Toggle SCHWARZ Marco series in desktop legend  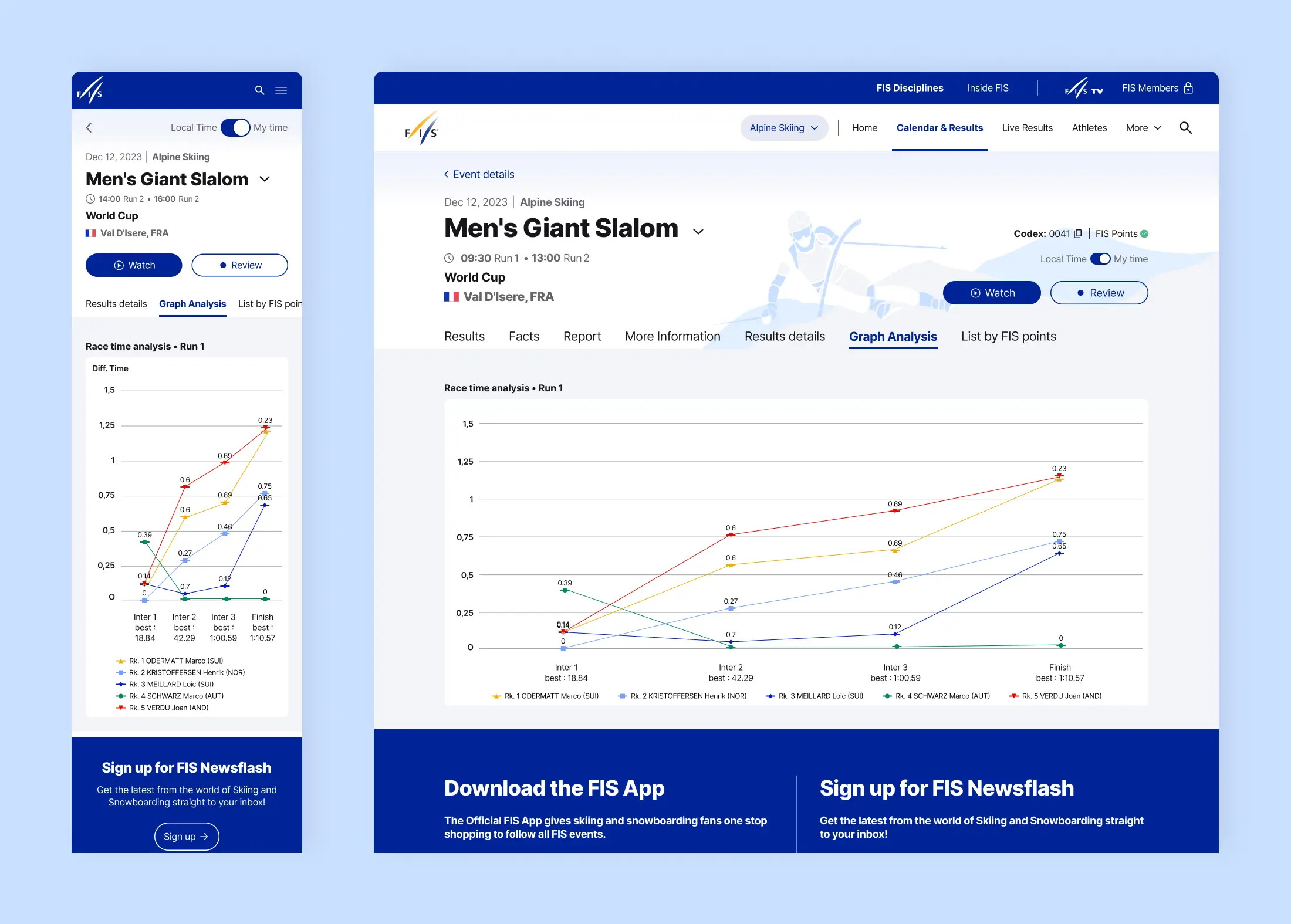[x=936, y=696]
